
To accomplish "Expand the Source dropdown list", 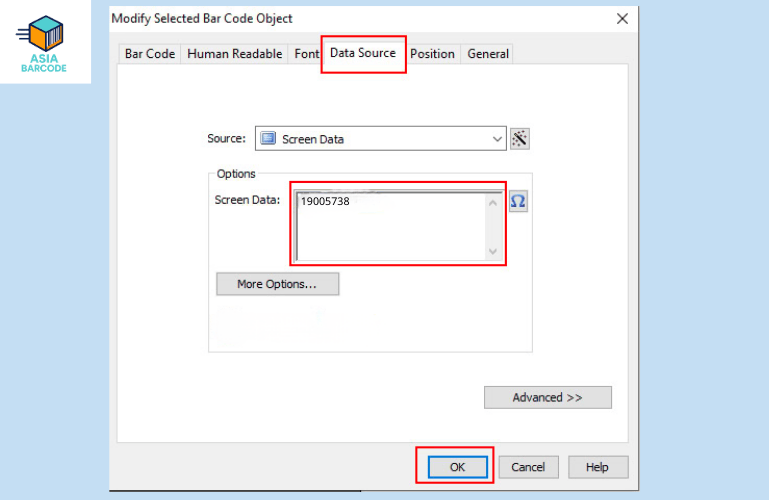I will point(497,139).
